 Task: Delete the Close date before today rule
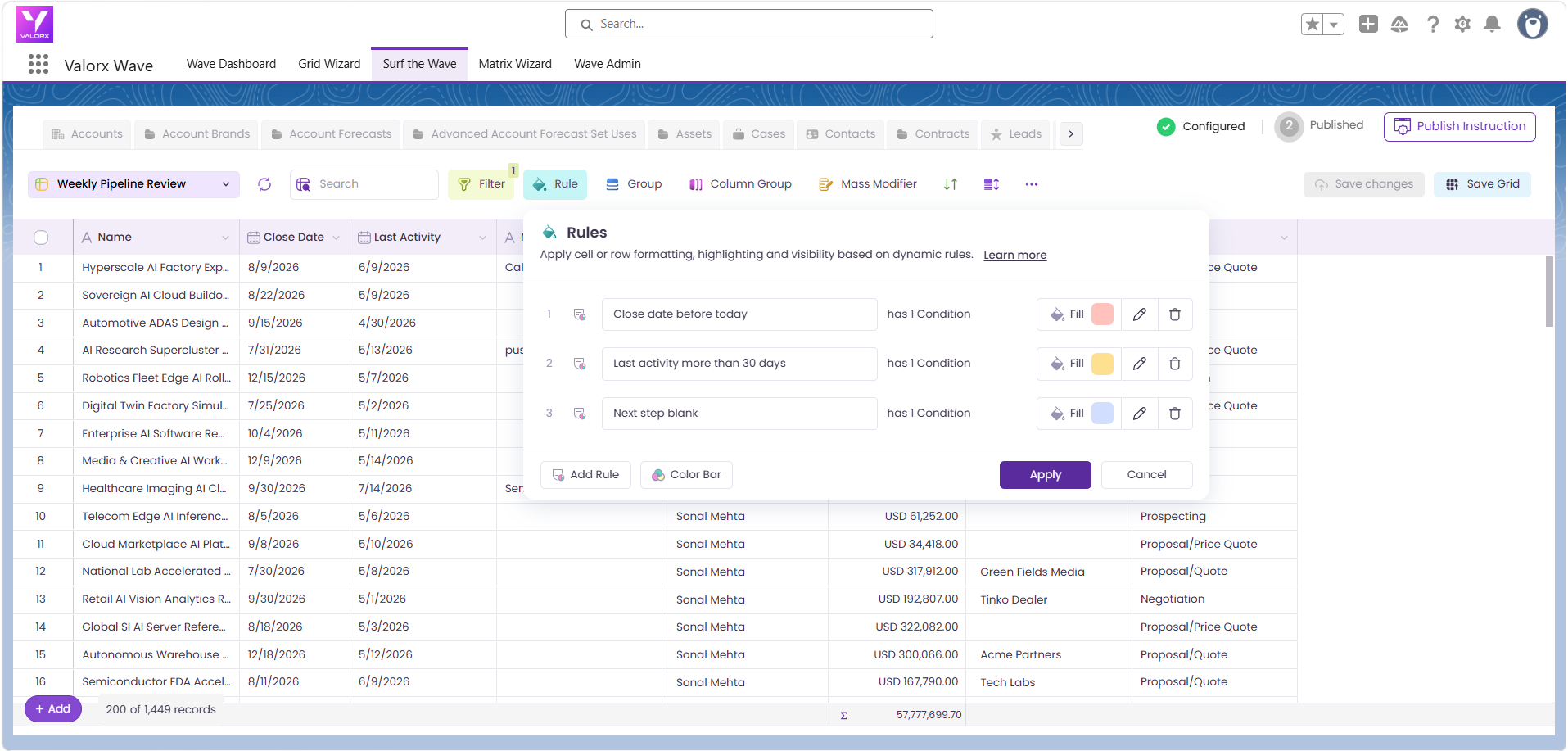pyautogui.click(x=1175, y=314)
